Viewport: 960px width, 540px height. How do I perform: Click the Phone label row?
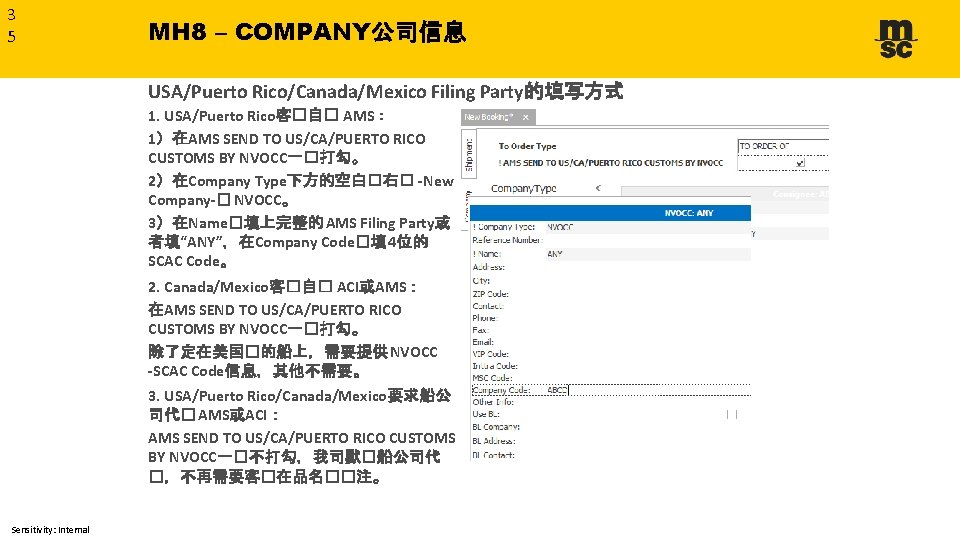(x=484, y=318)
